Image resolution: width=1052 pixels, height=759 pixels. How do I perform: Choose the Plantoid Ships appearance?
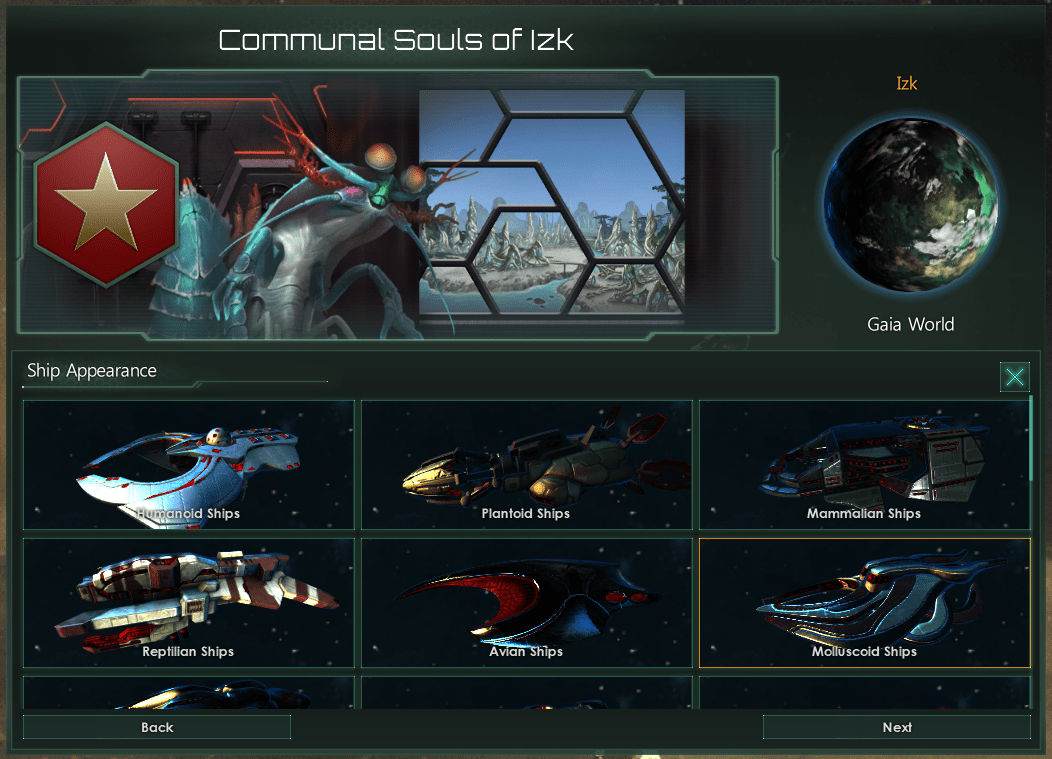[x=527, y=465]
